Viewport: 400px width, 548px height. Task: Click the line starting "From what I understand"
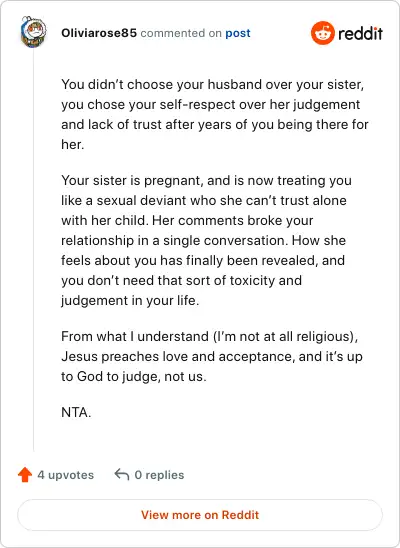coord(209,337)
